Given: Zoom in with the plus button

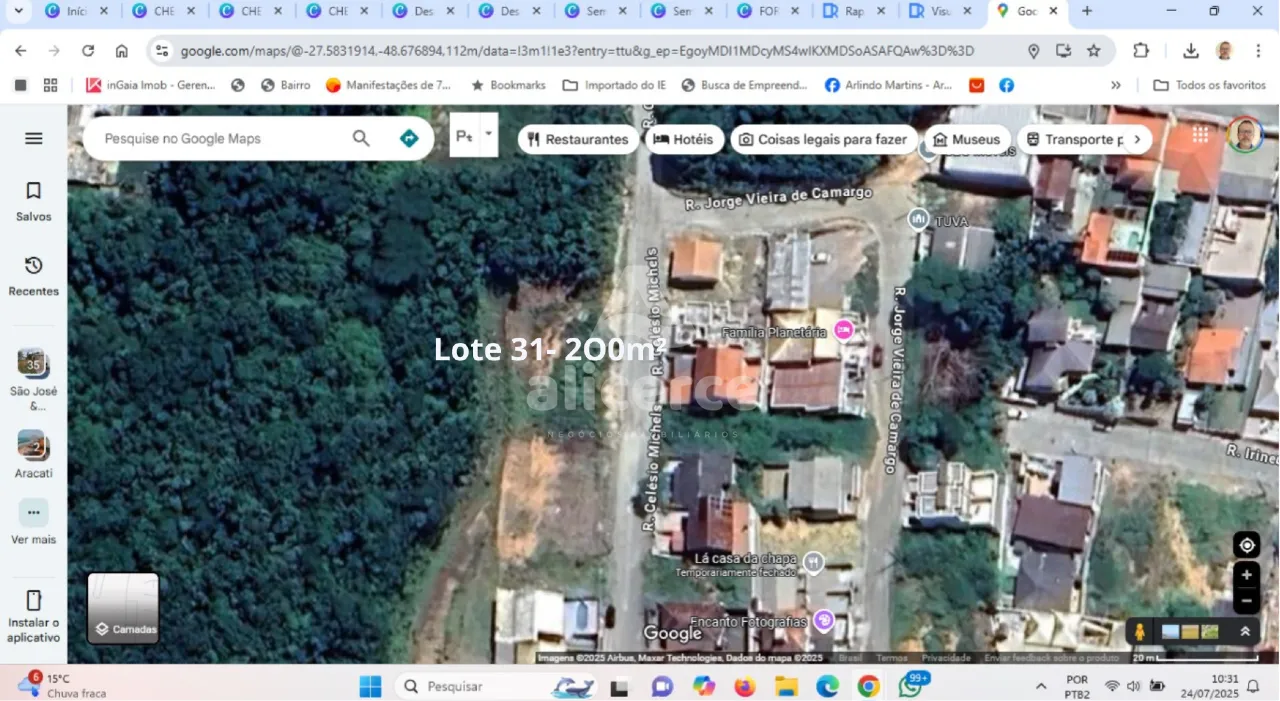Looking at the screenshot, I should pos(1246,576).
